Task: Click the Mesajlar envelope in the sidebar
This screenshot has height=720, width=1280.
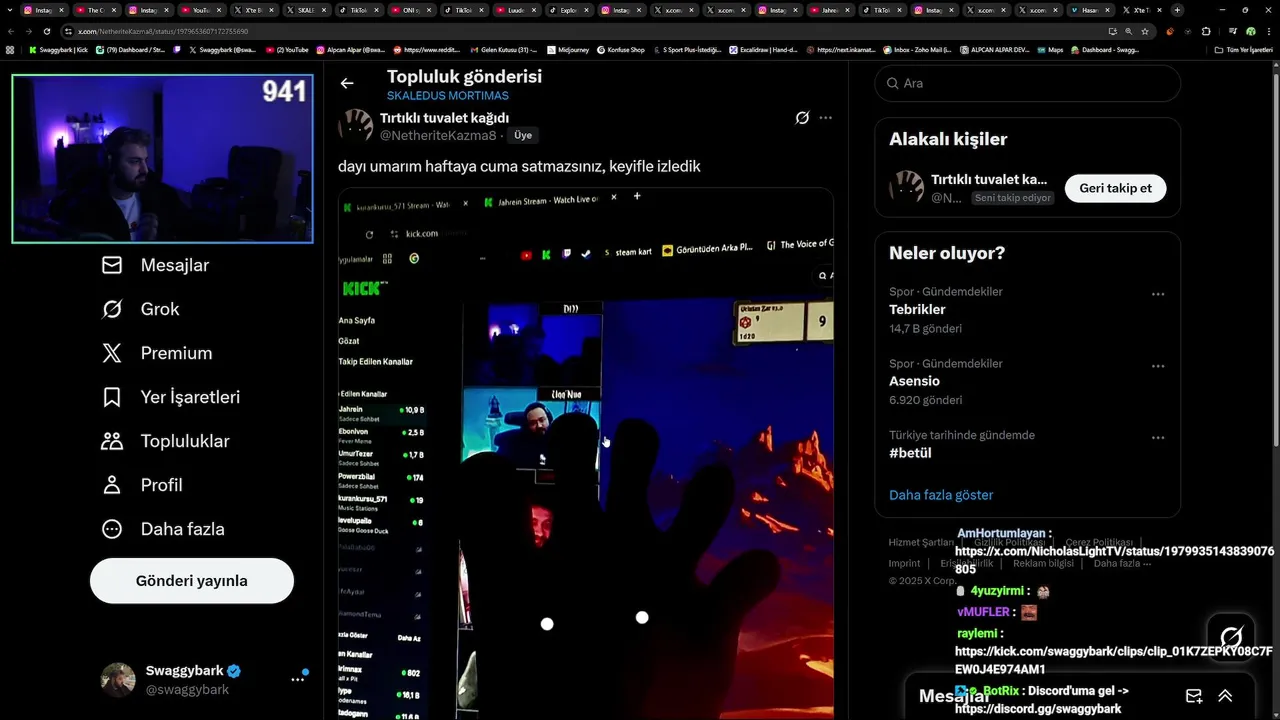Action: (112, 265)
